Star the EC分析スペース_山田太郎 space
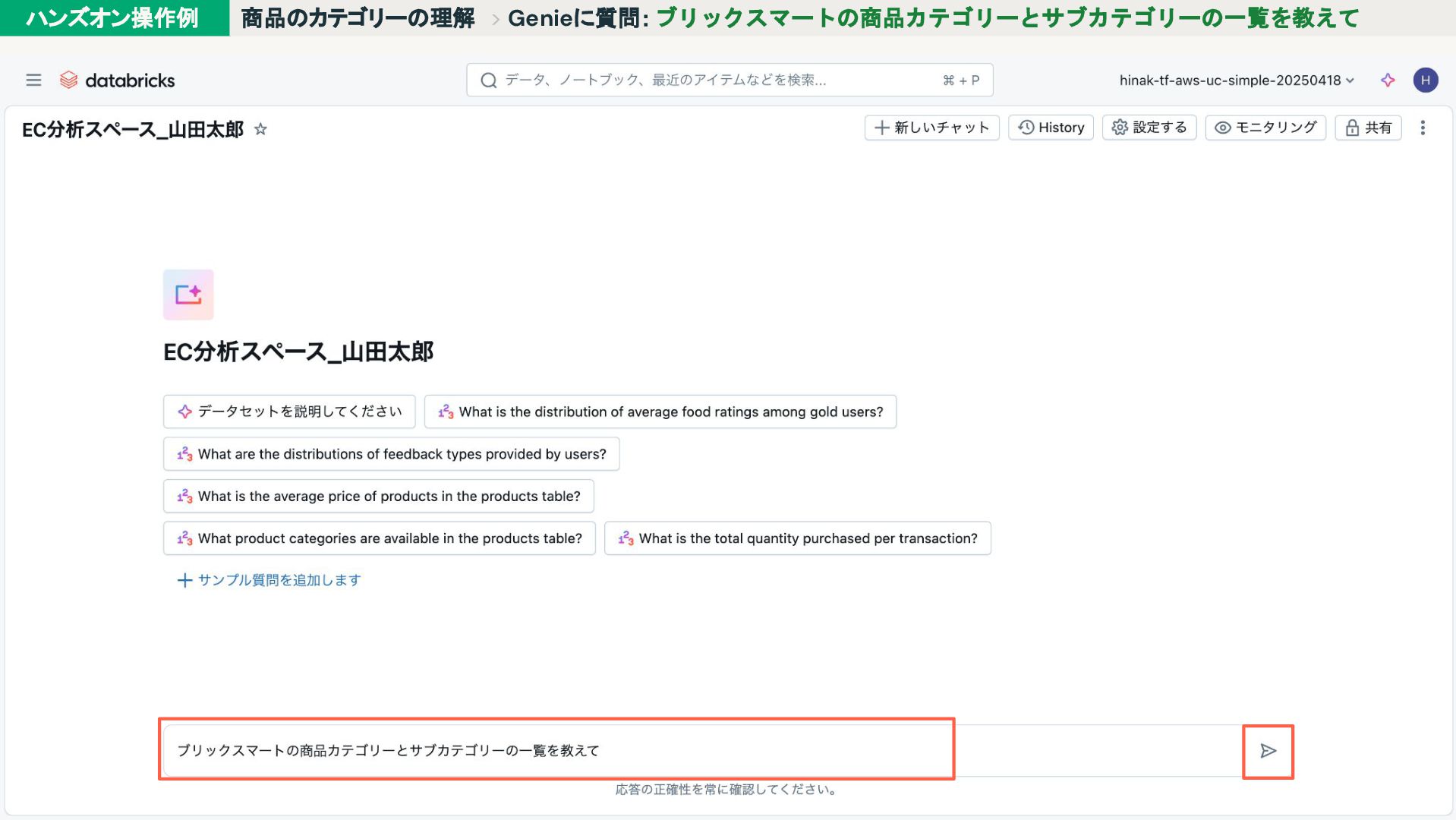 [x=260, y=129]
